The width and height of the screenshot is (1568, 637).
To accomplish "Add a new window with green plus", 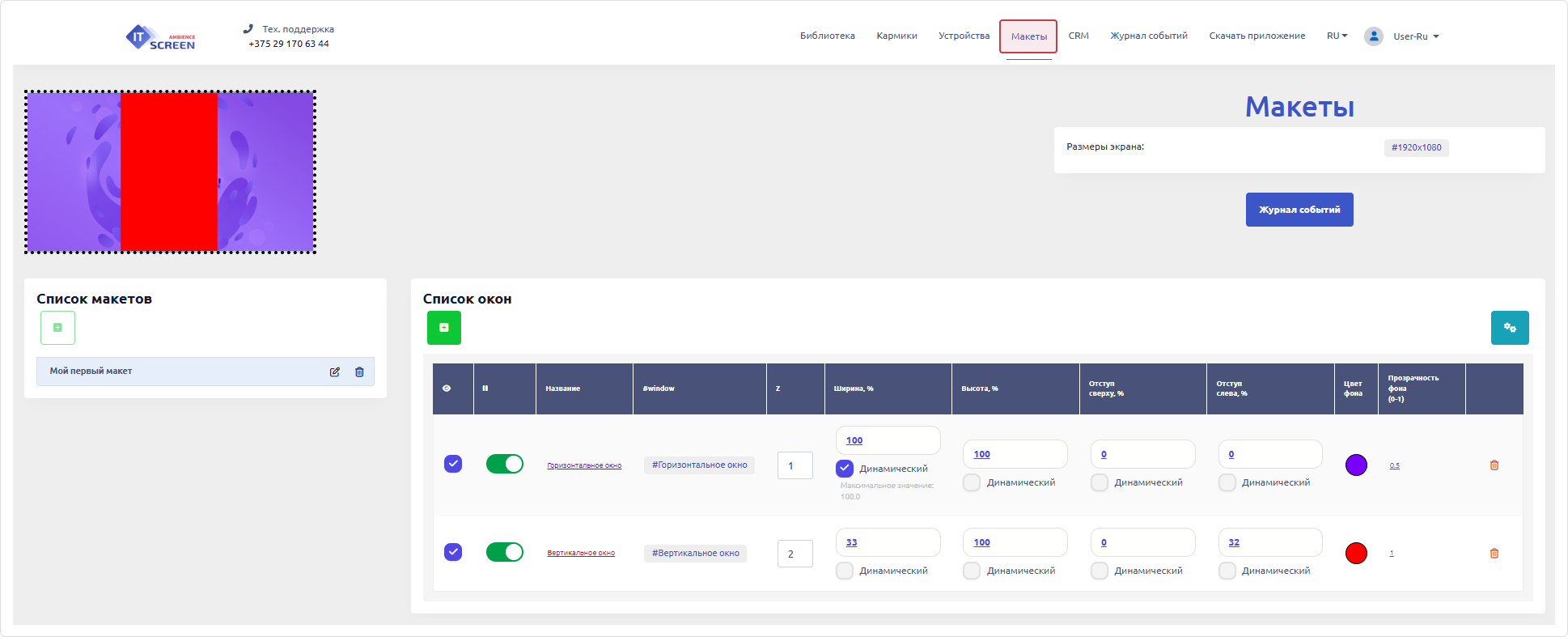I will click(x=444, y=328).
